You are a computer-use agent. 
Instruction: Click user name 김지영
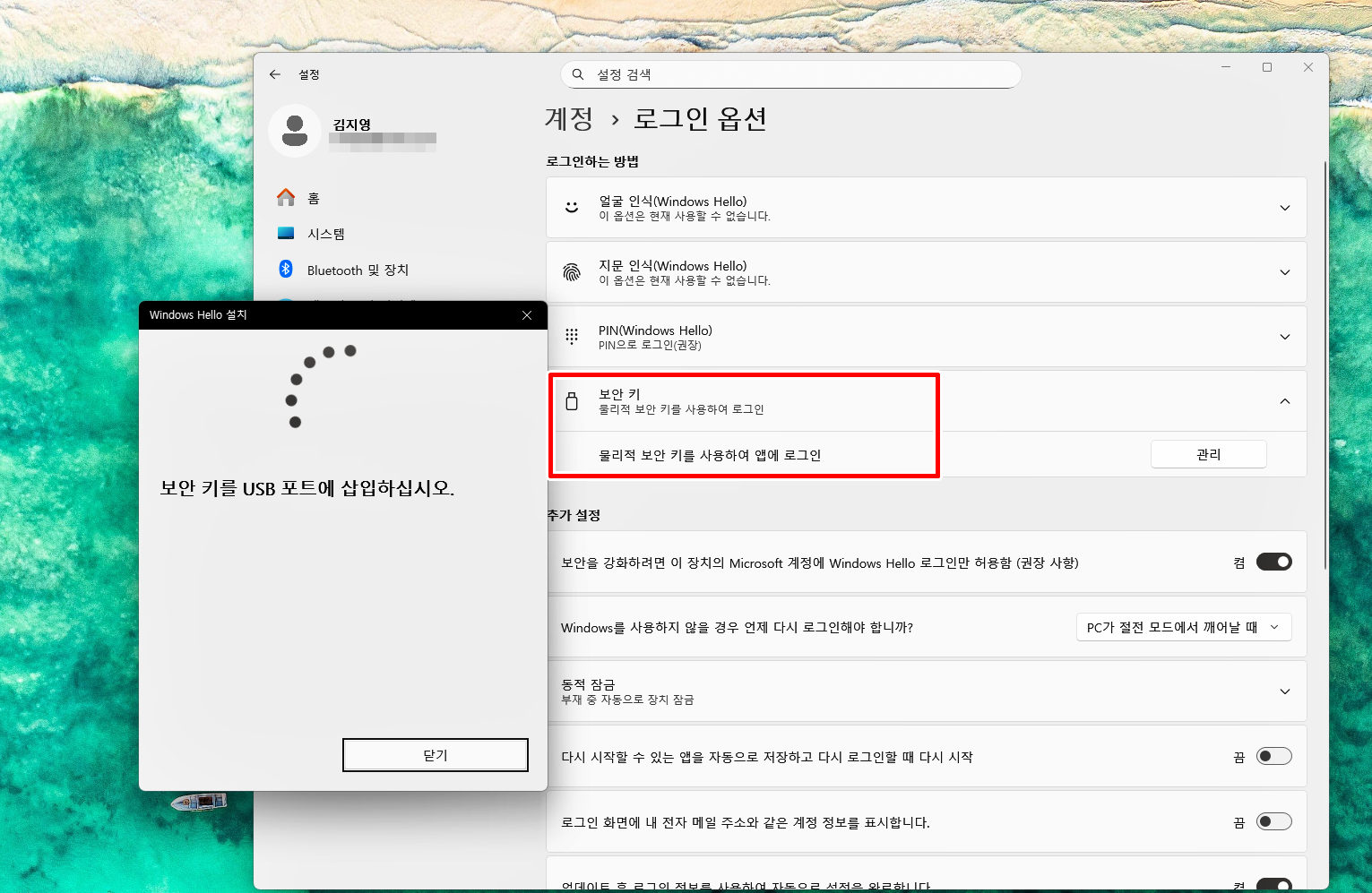tap(351, 125)
